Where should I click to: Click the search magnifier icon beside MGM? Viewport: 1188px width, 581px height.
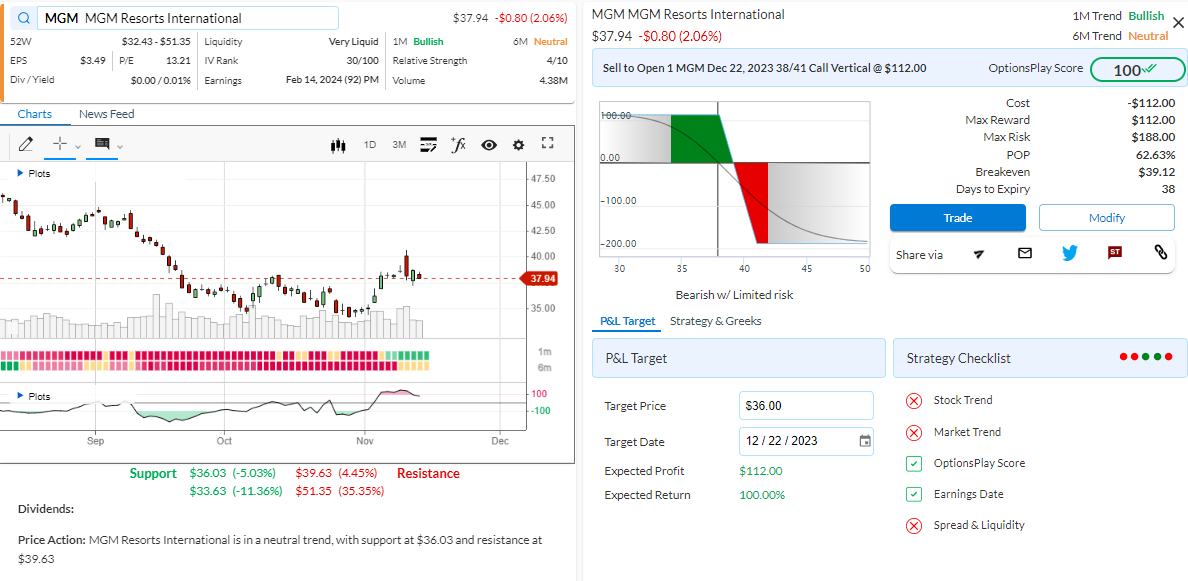(x=24, y=18)
